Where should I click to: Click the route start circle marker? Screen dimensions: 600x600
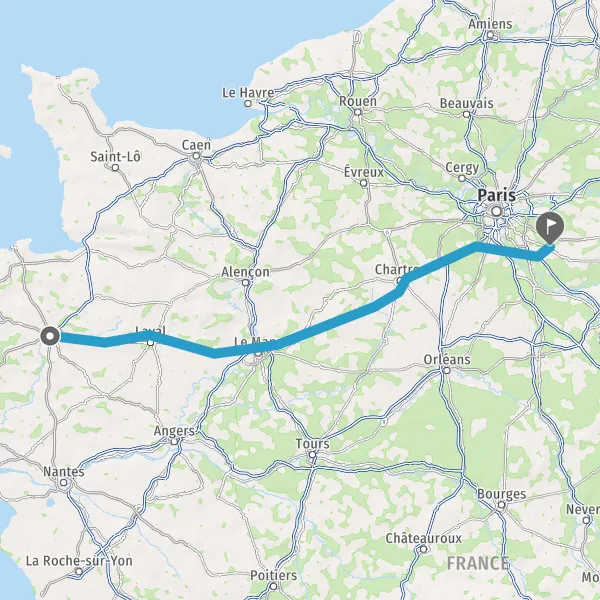pos(50,336)
